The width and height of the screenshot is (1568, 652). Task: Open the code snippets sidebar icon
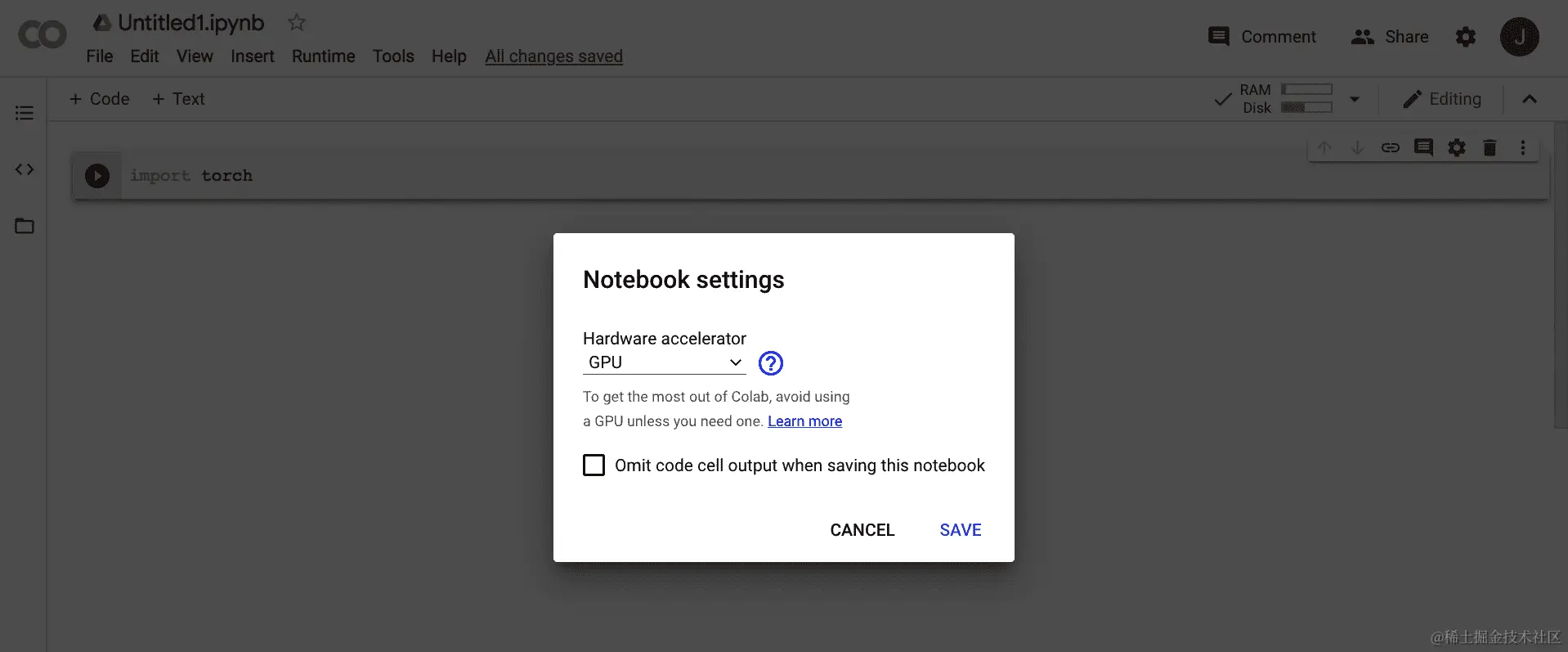point(25,169)
